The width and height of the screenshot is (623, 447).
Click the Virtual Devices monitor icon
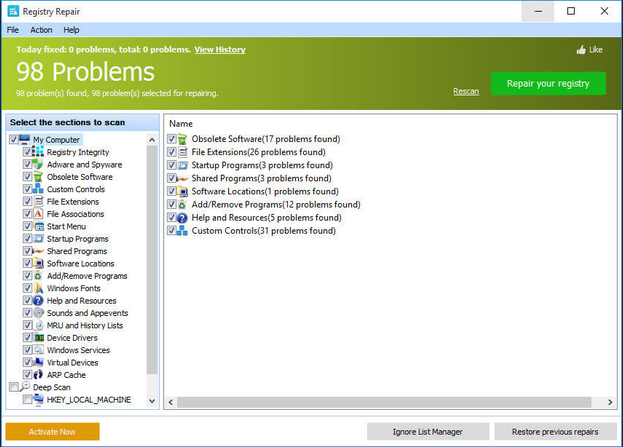pyautogui.click(x=38, y=362)
